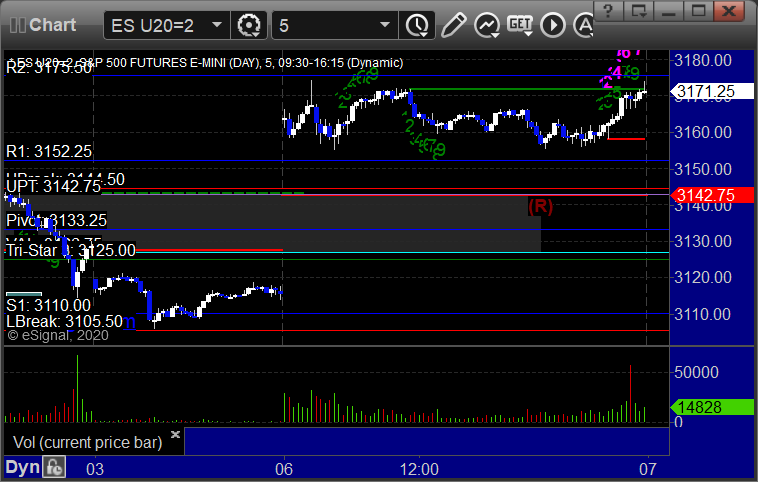Click the fc lock icon beside Dyn
The height and width of the screenshot is (482, 758).
[x=54, y=467]
